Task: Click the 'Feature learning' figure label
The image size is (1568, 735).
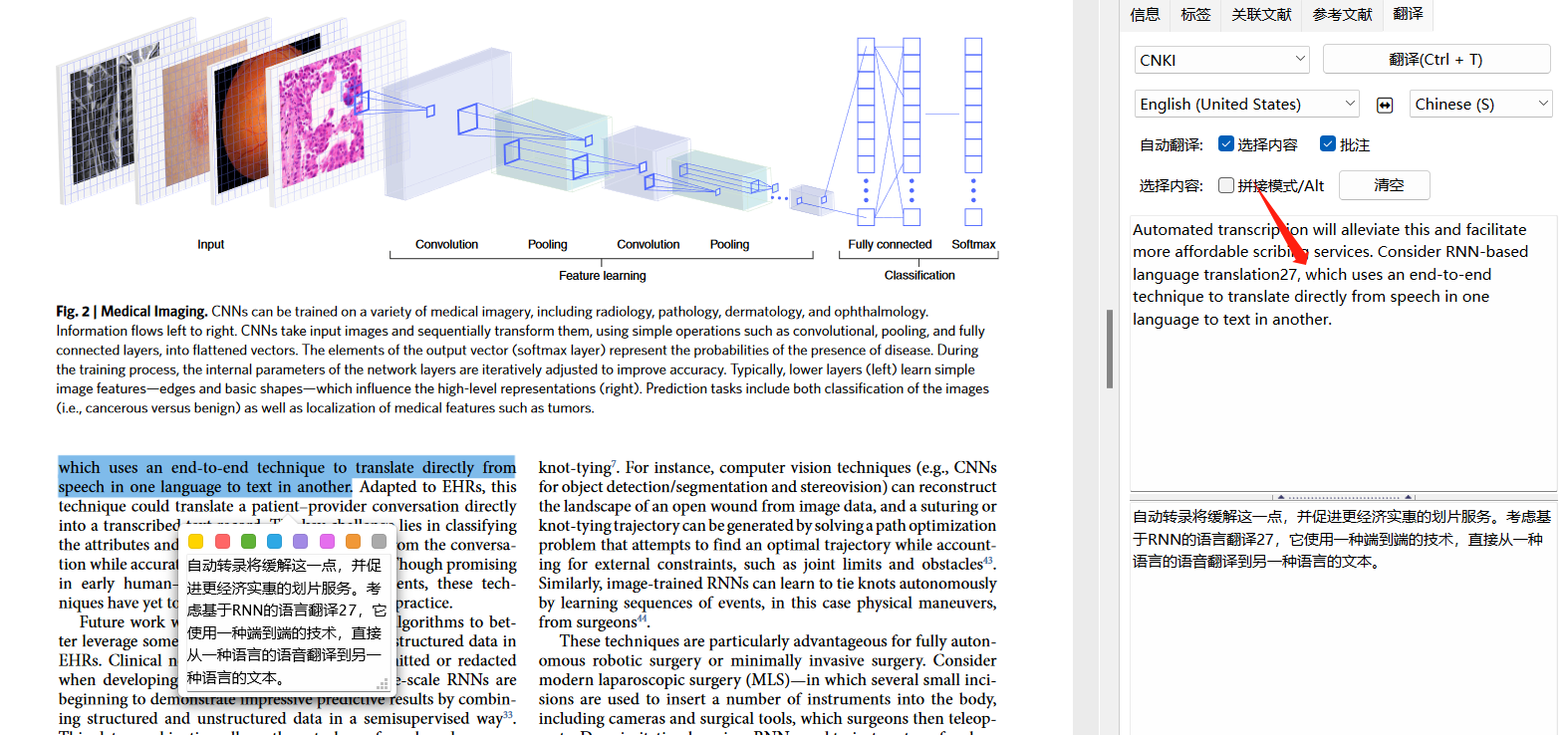Action: (602, 276)
